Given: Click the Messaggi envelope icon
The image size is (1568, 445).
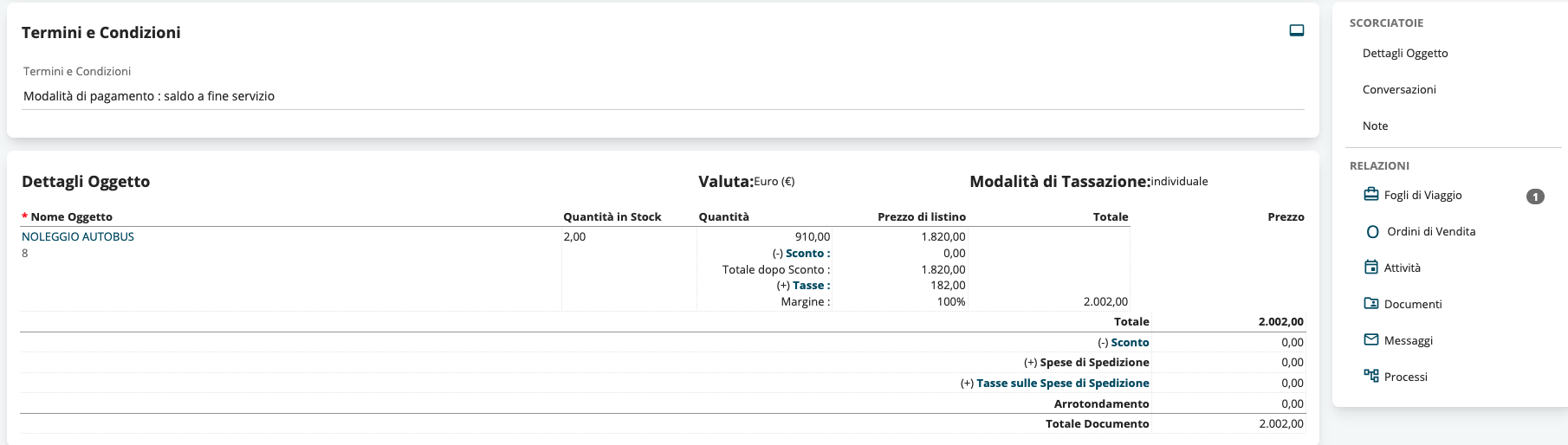Looking at the screenshot, I should point(1371,340).
